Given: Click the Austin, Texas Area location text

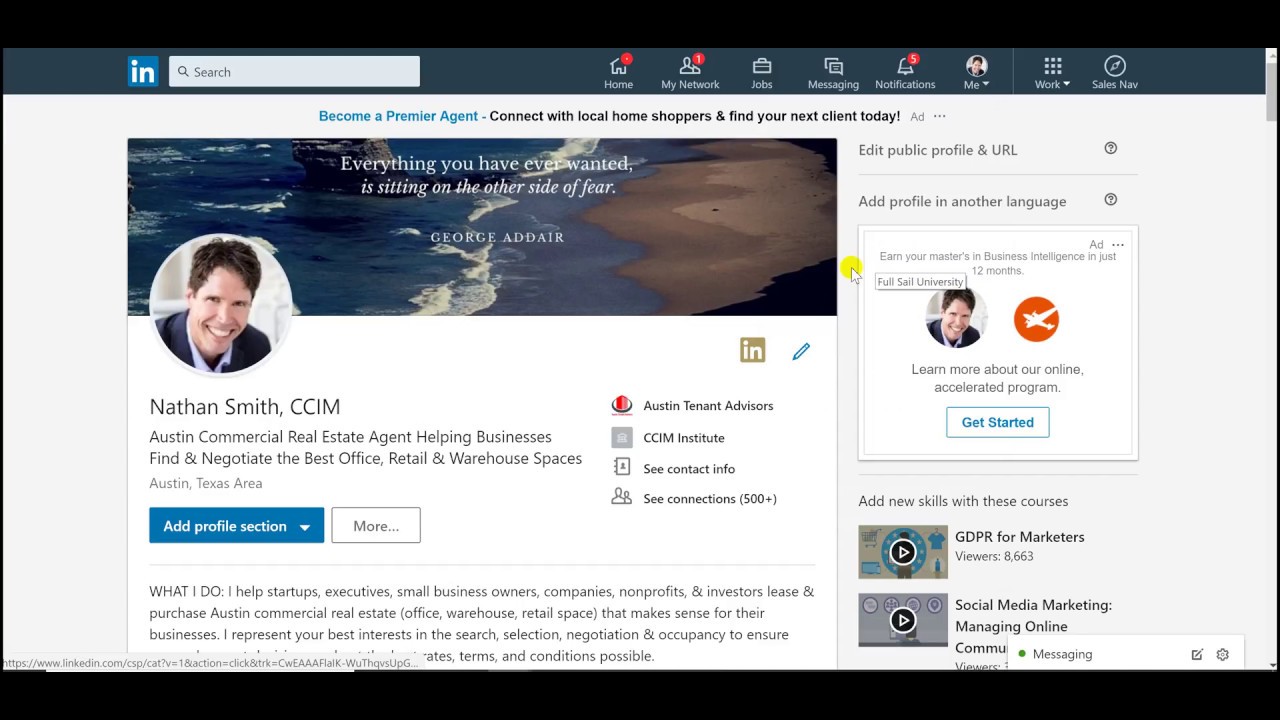Looking at the screenshot, I should click(x=206, y=483).
